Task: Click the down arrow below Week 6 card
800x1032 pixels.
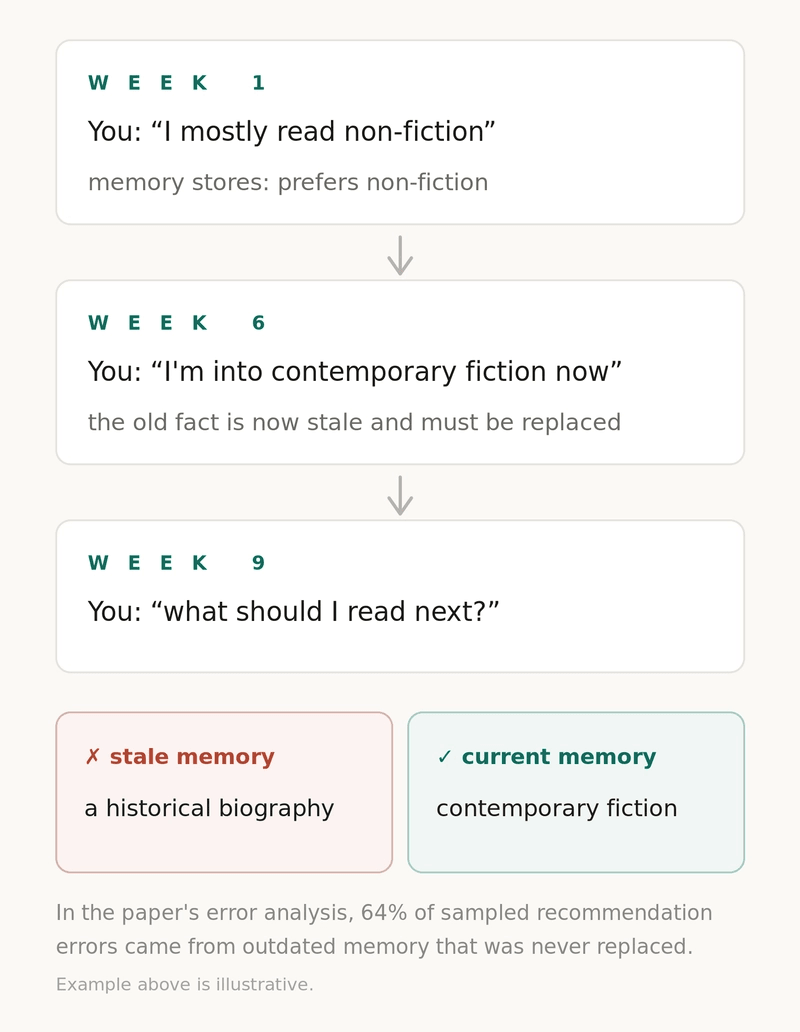Action: click(400, 496)
